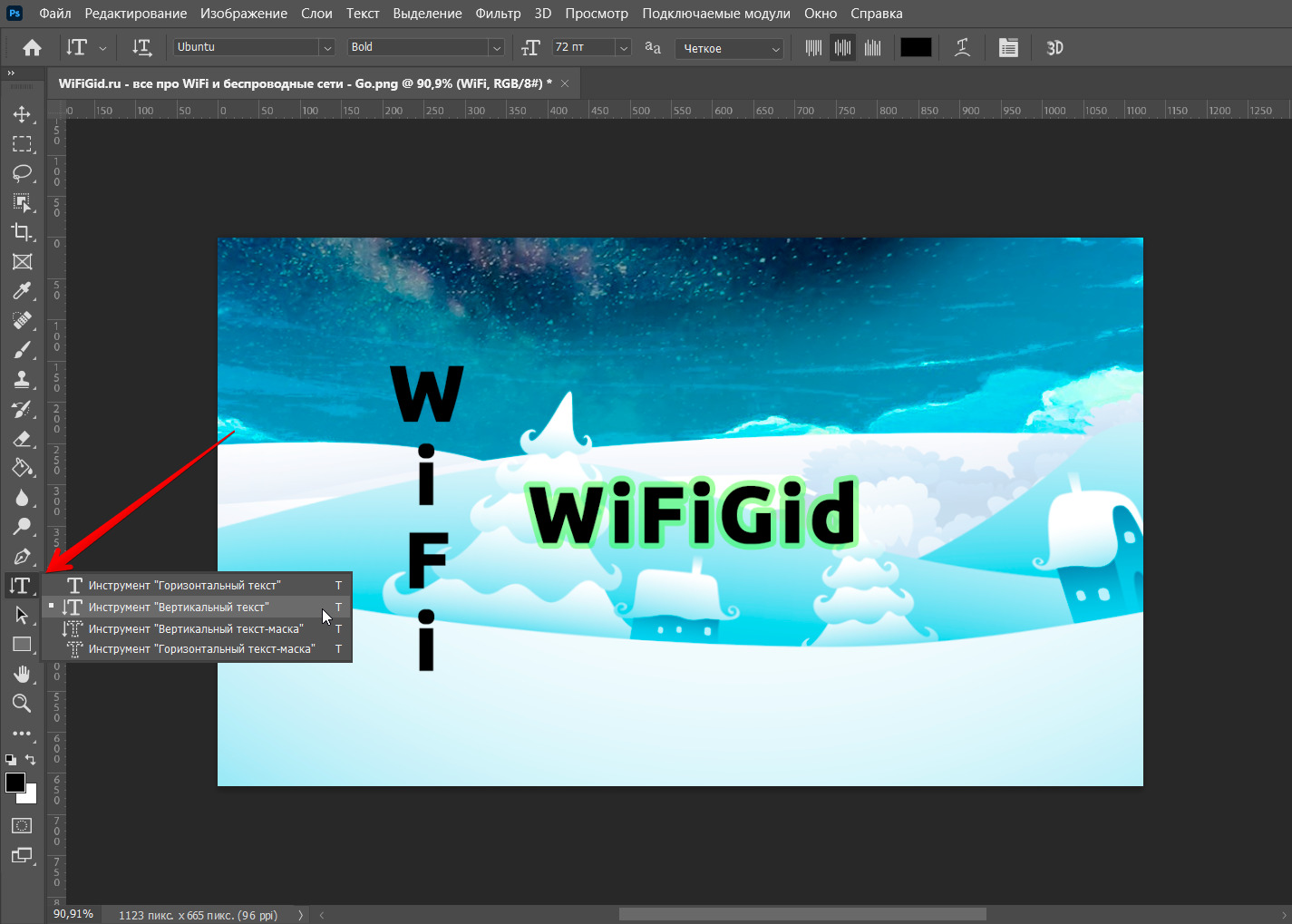The height and width of the screenshot is (924, 1292).
Task: Select the Frame tool
Action: pyautogui.click(x=22, y=262)
